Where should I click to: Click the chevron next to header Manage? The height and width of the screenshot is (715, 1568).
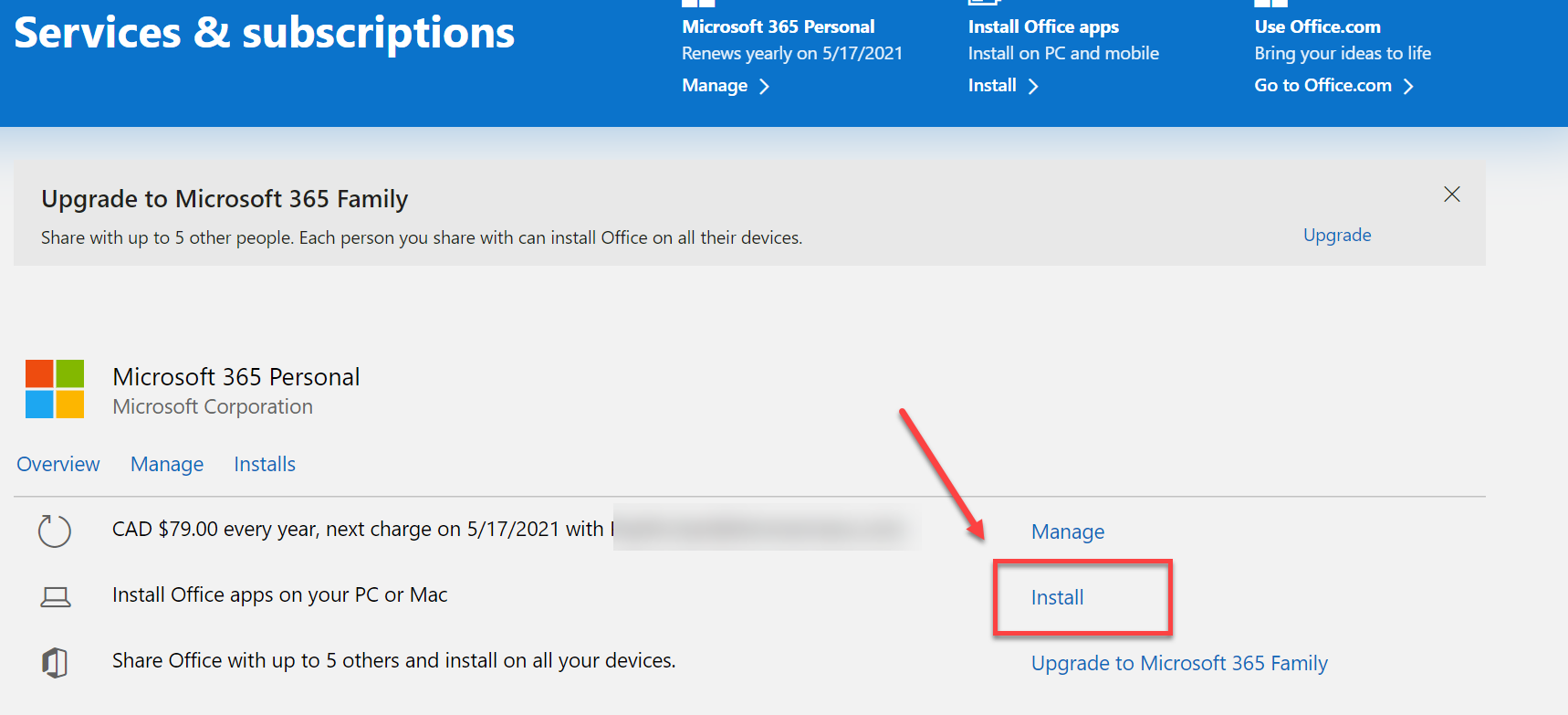click(765, 87)
